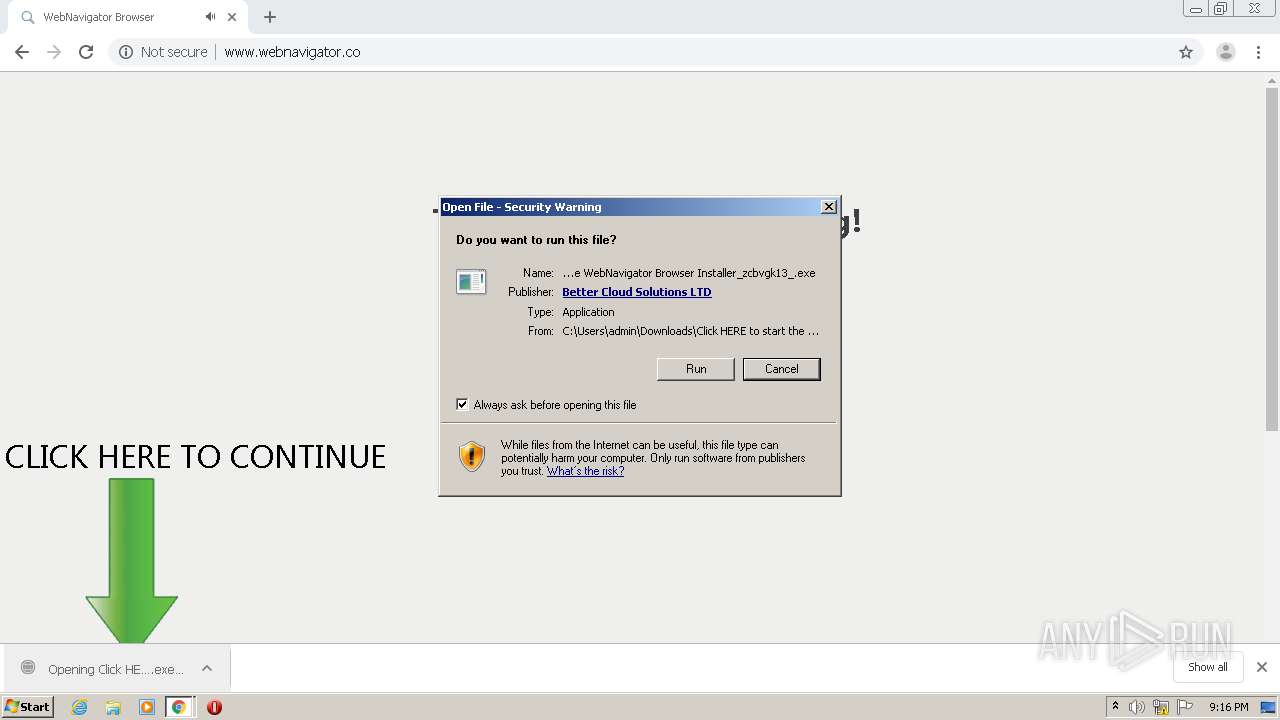
Task: View the Not secure site information icon
Action: coord(126,52)
